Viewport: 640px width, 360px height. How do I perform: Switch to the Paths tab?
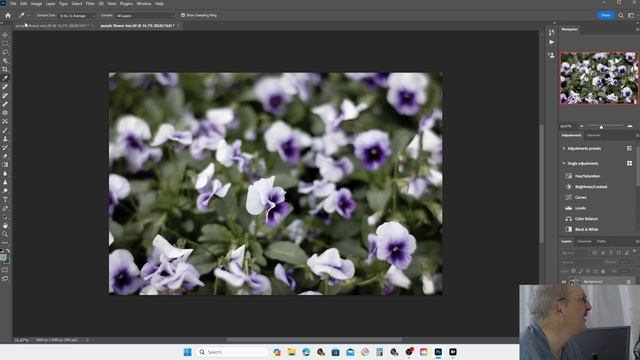[601, 241]
